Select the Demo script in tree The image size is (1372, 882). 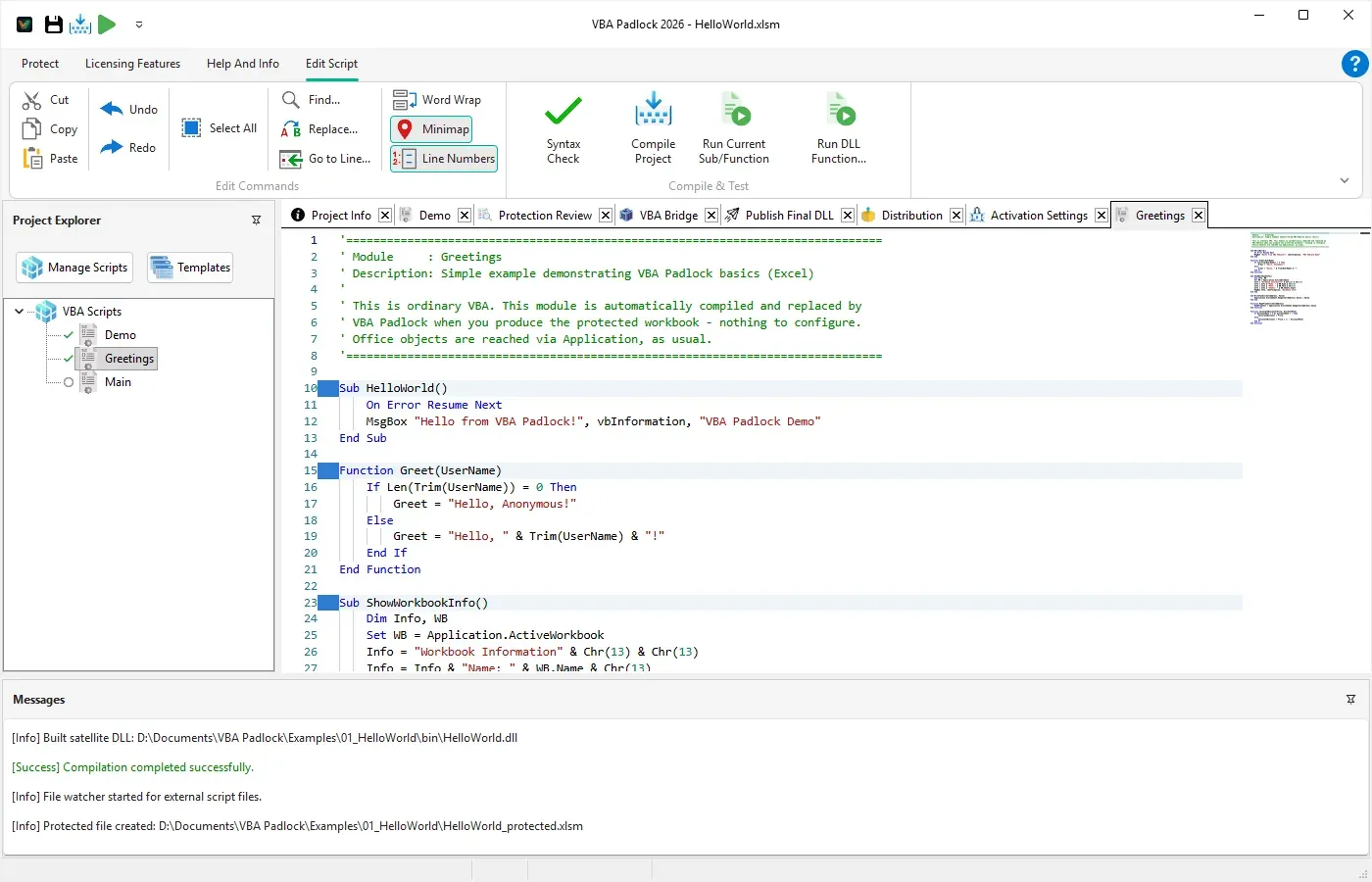(x=120, y=335)
